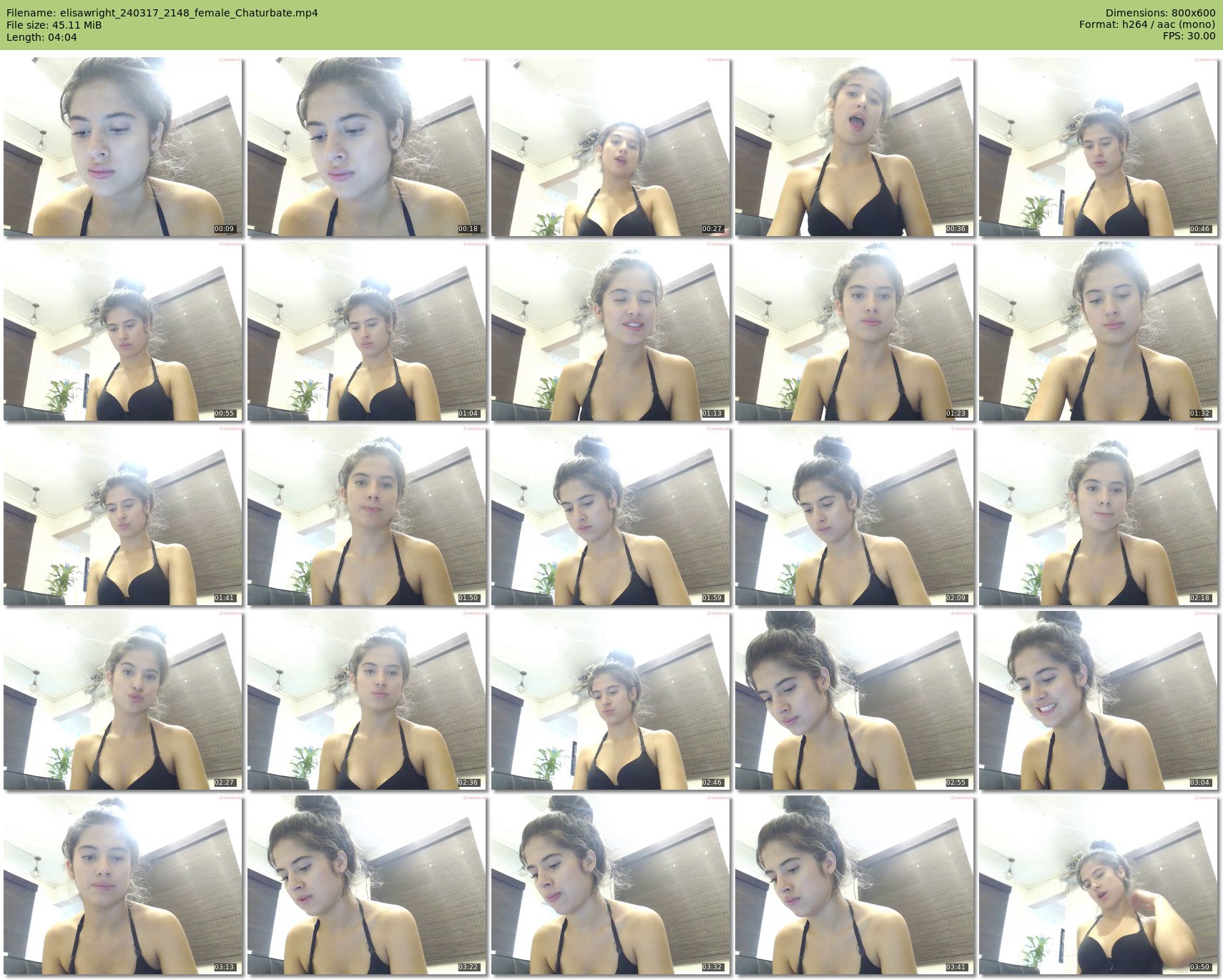Image resolution: width=1223 pixels, height=980 pixels.
Task: Select the thumbnail marked 03:13
Action: [x=122, y=885]
